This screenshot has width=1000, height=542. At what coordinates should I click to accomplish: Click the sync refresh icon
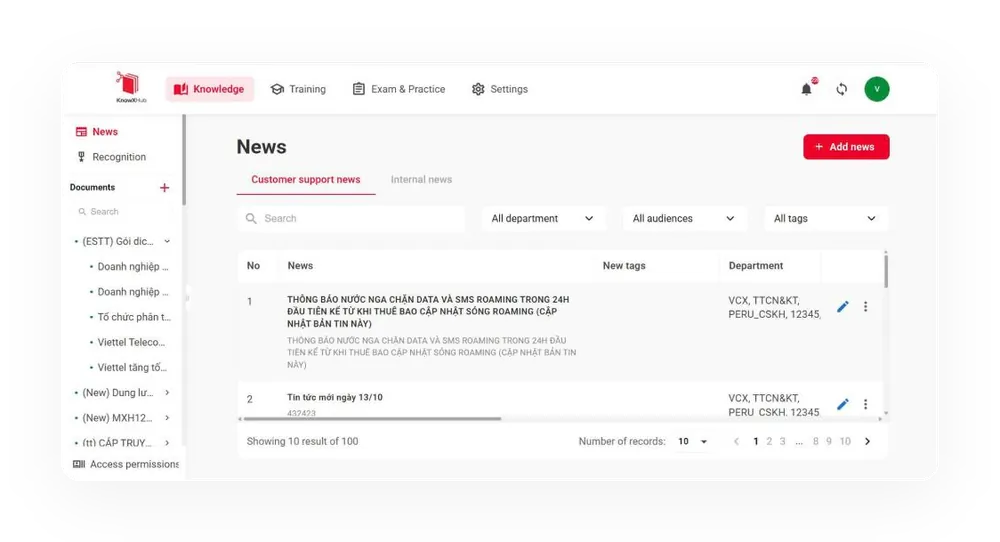pyautogui.click(x=842, y=89)
